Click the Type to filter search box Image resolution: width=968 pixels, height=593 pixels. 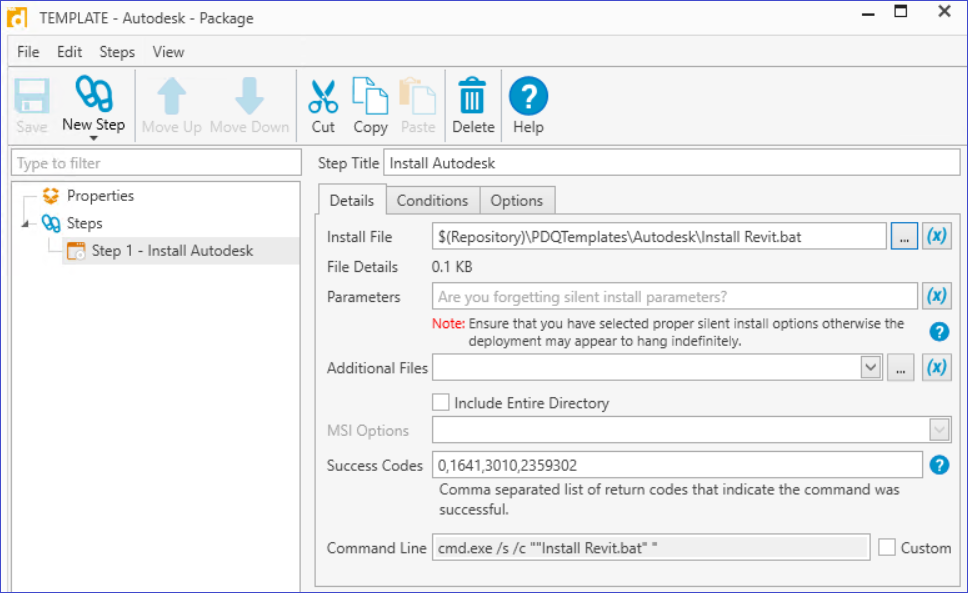156,163
